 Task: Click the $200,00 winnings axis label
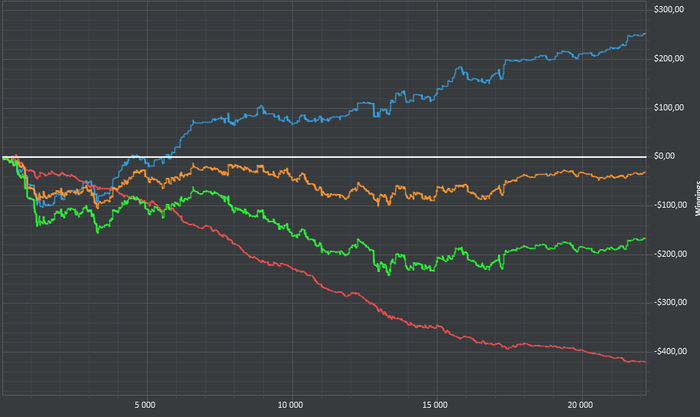[x=669, y=59]
